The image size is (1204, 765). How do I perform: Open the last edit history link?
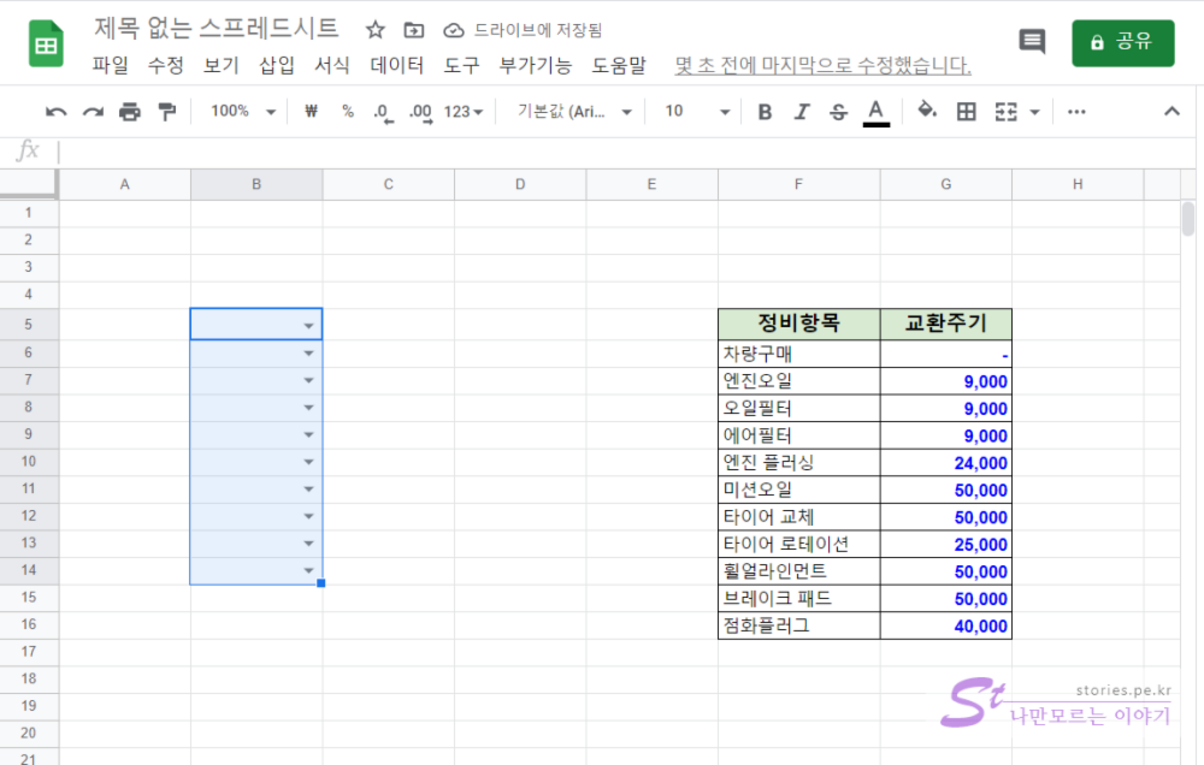(x=822, y=66)
